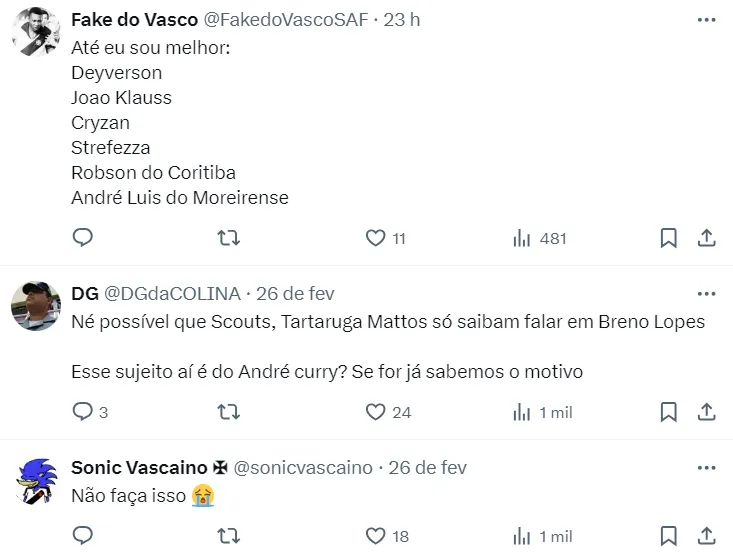Share the Fake do Vasco tweet
The height and width of the screenshot is (555, 733).
(705, 238)
